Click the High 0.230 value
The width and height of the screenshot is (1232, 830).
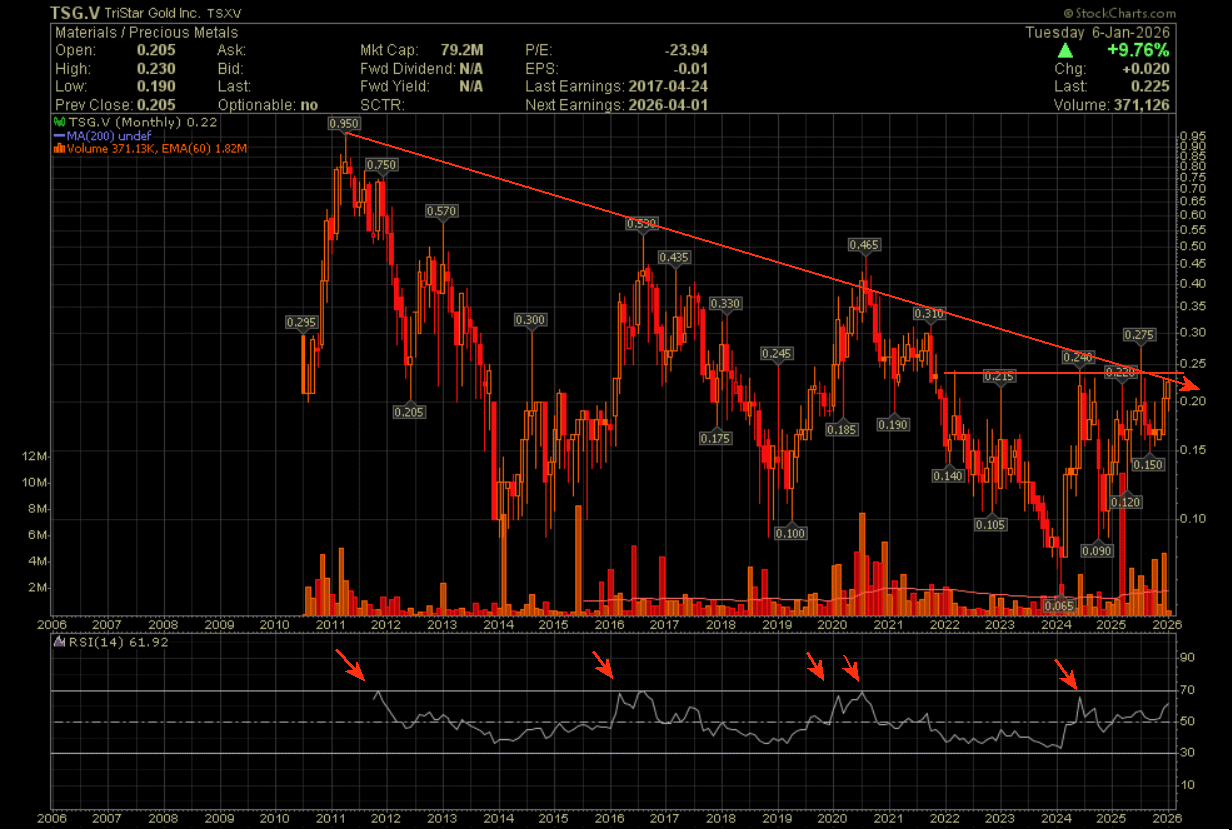click(157, 69)
